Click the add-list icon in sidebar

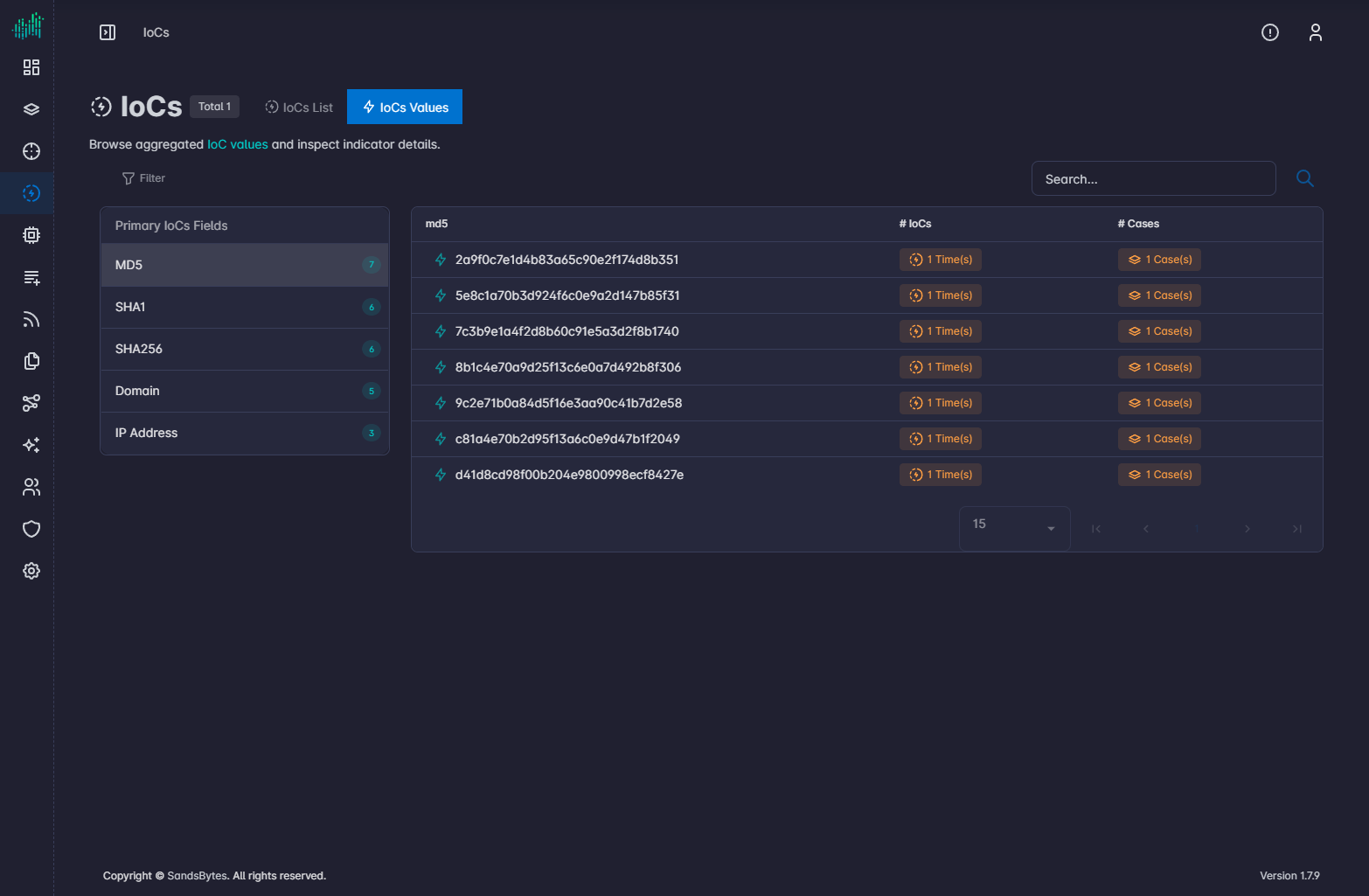point(31,277)
